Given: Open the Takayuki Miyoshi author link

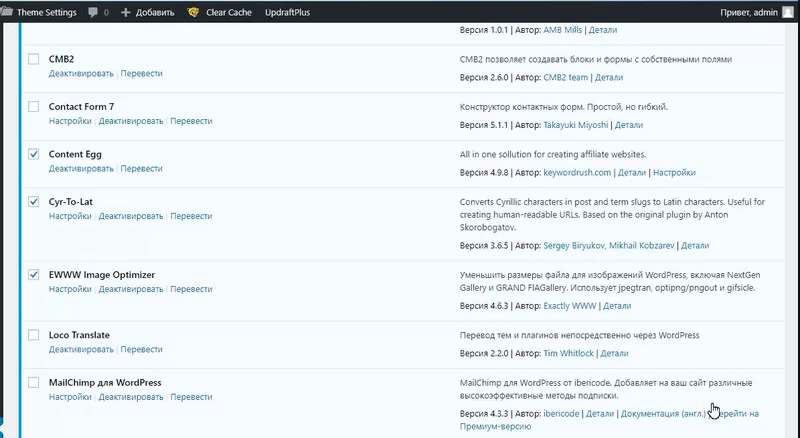Looking at the screenshot, I should [x=576, y=125].
